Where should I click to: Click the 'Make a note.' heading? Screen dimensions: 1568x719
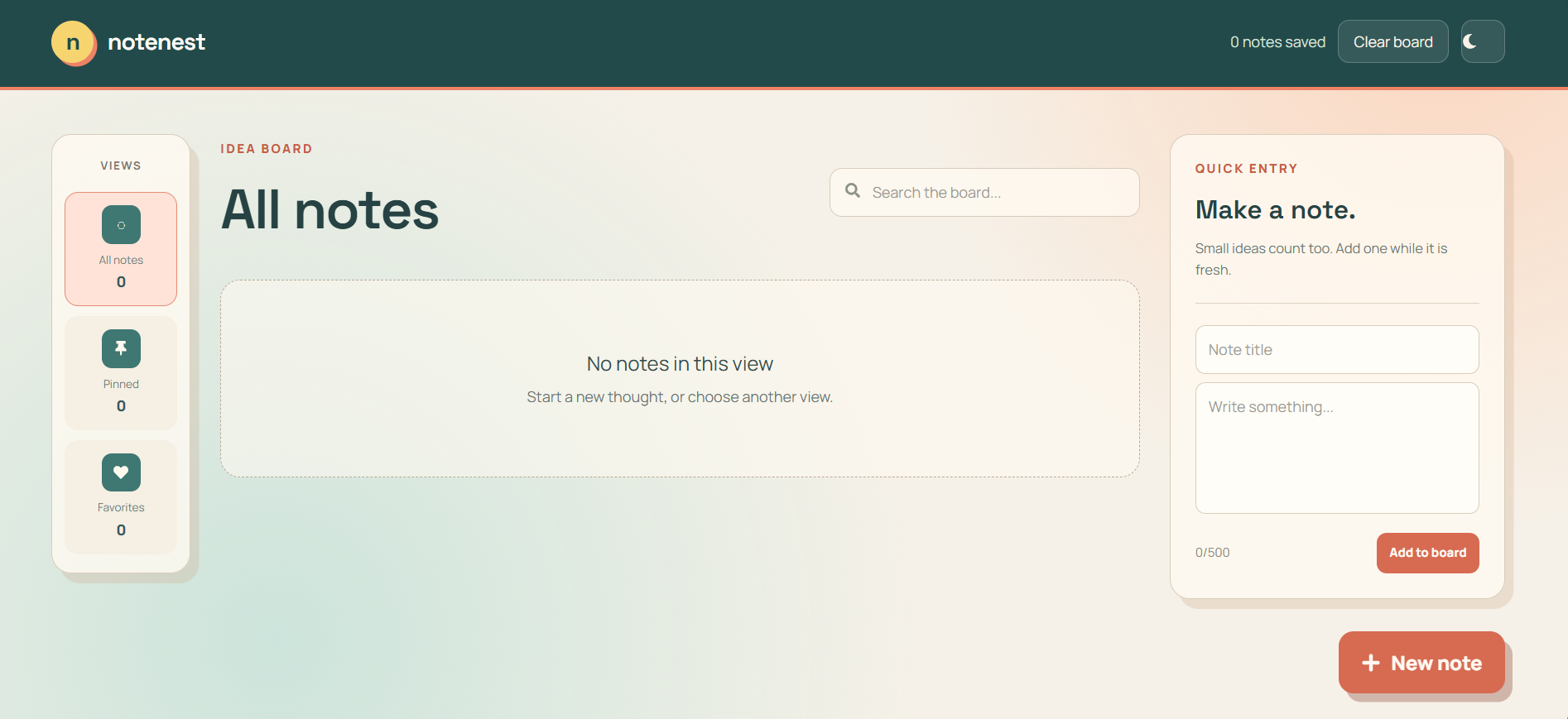coord(1275,210)
